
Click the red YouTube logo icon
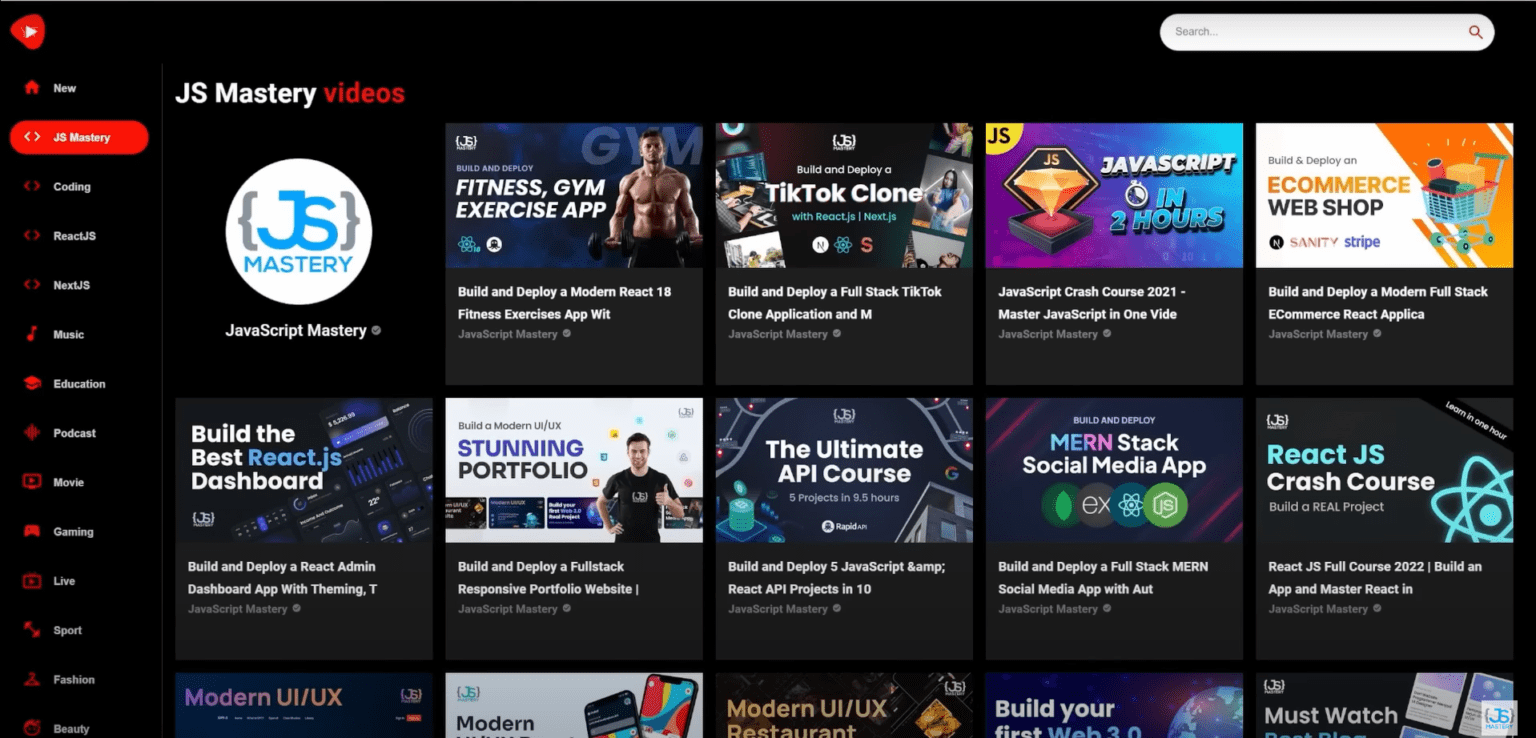tap(28, 32)
